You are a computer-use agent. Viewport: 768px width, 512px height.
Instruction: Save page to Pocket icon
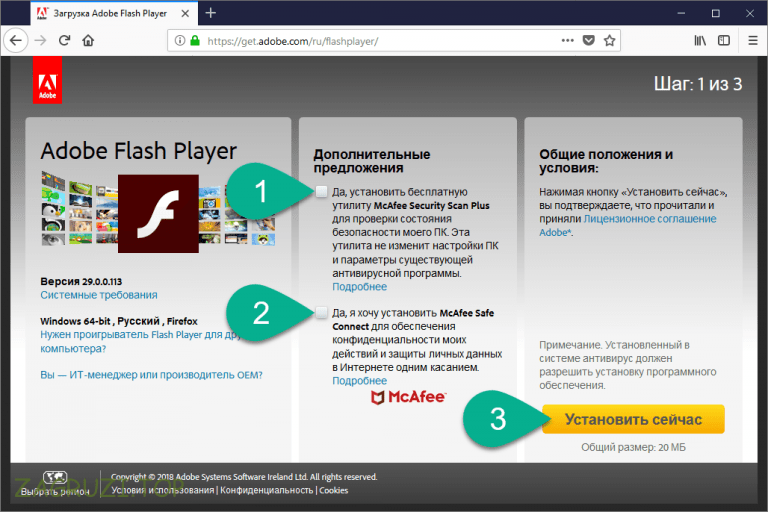pyautogui.click(x=588, y=40)
